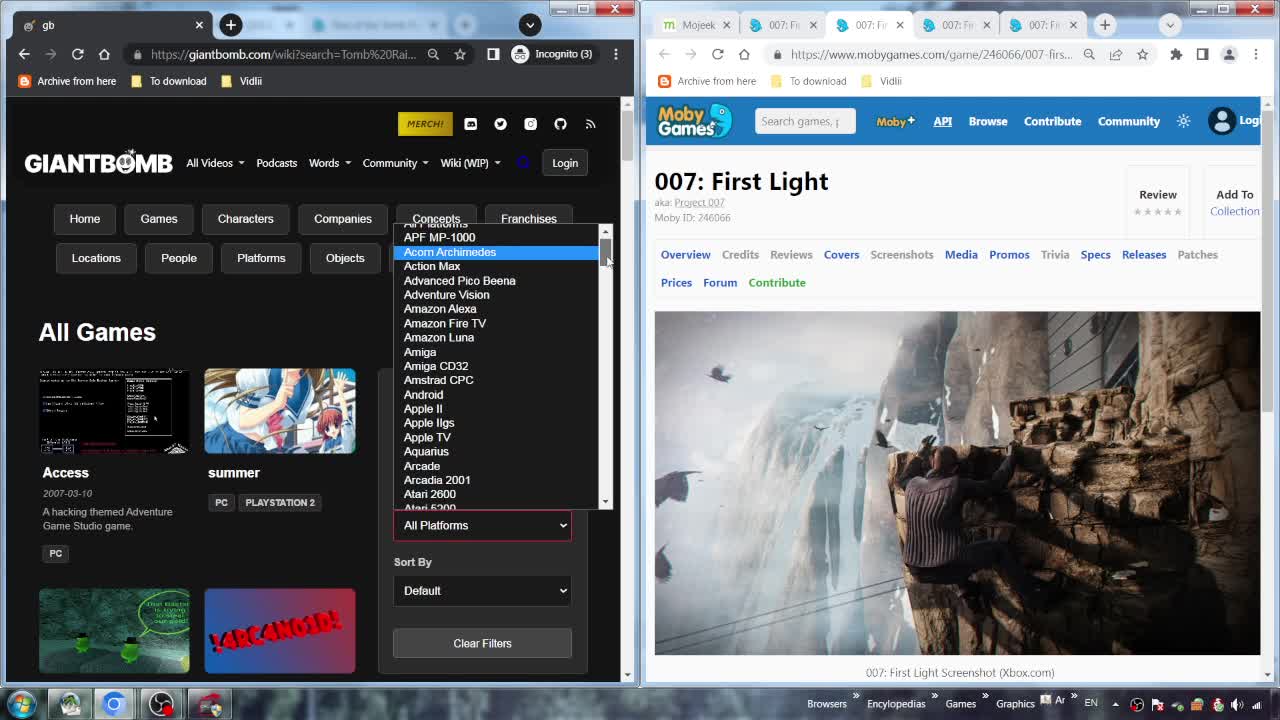Viewport: 1280px width, 720px height.
Task: Click the MERCH! button
Action: [425, 124]
